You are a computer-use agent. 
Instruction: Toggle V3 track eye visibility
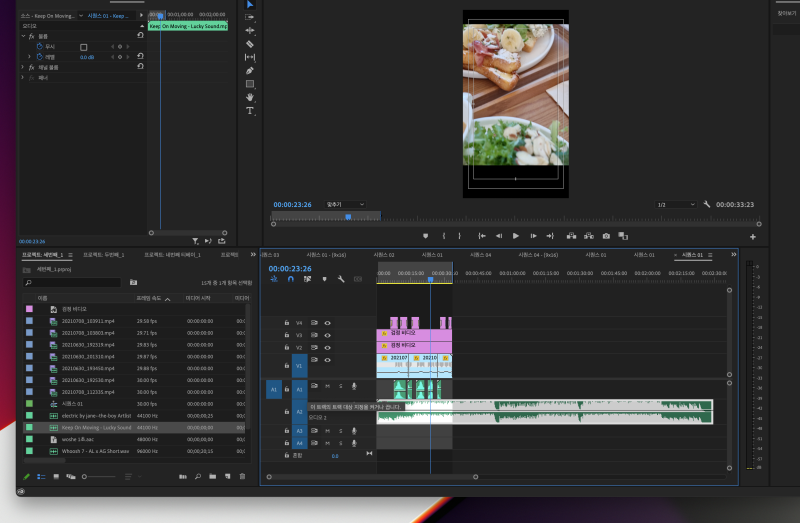(327, 335)
